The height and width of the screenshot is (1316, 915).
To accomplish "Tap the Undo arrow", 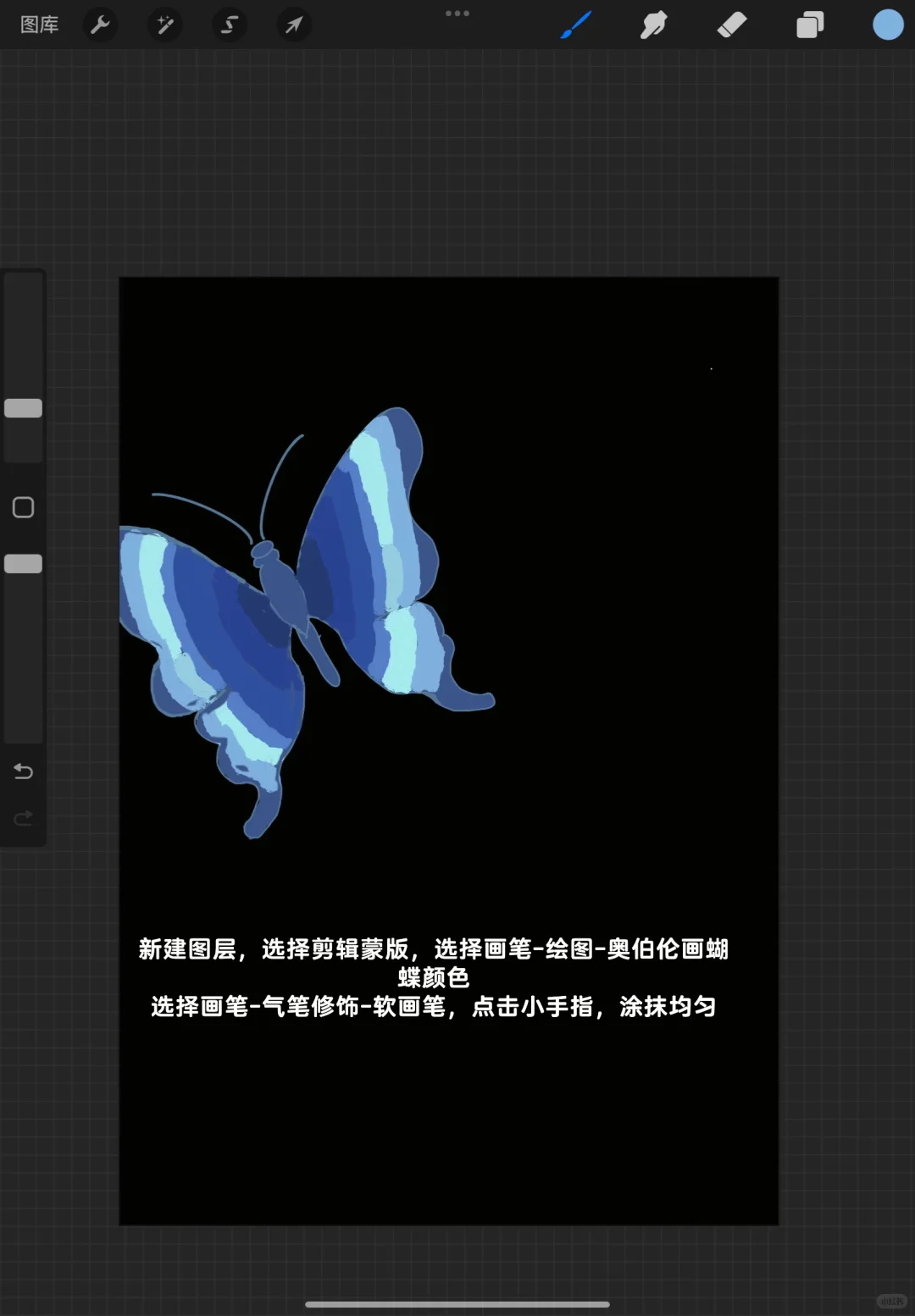I will (23, 771).
